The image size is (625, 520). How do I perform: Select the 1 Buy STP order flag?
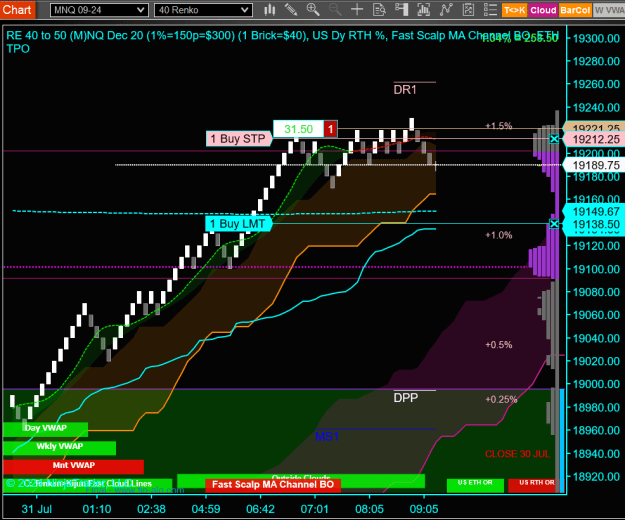[x=239, y=139]
